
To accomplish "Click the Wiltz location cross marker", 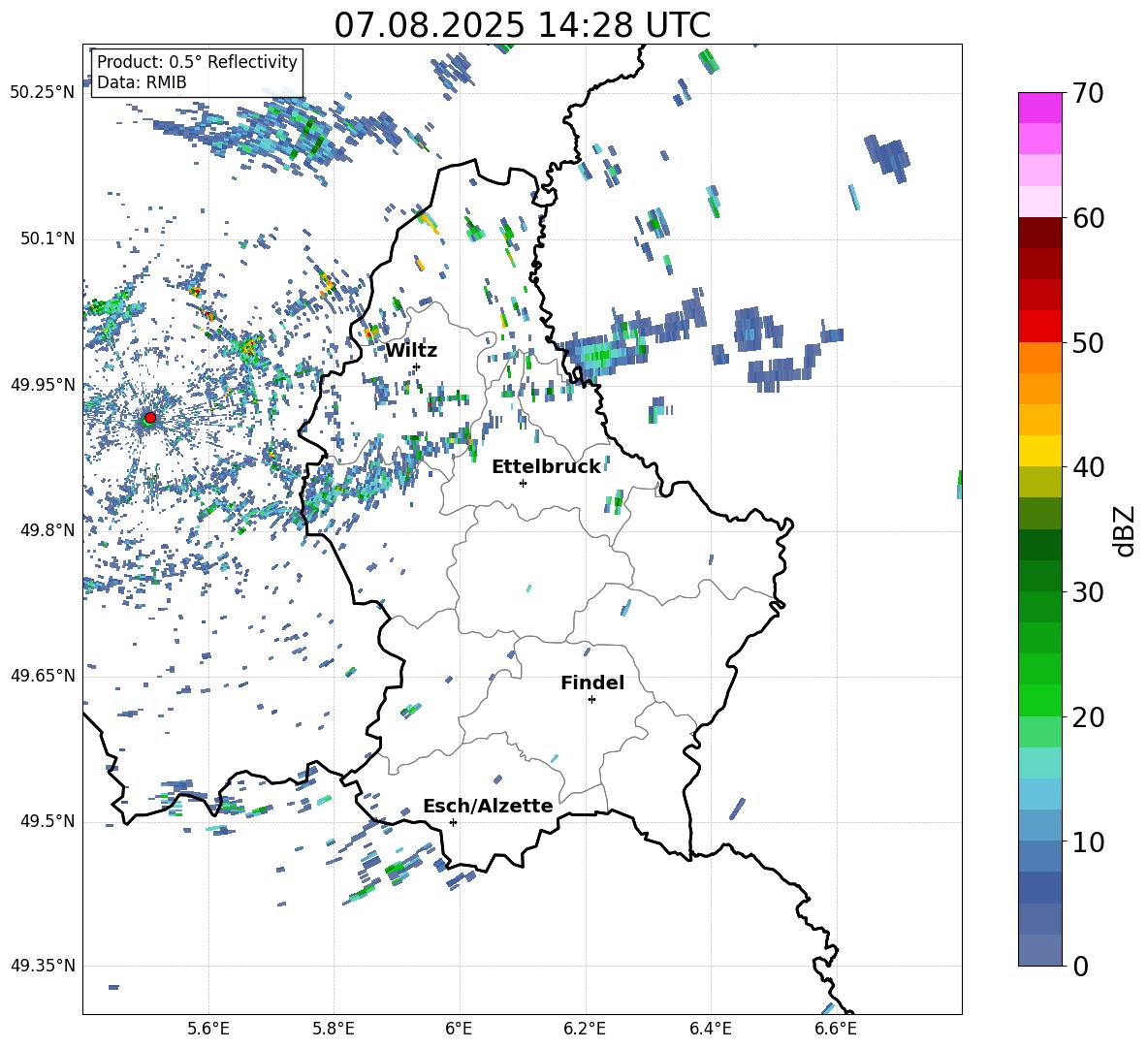I will 417,366.
